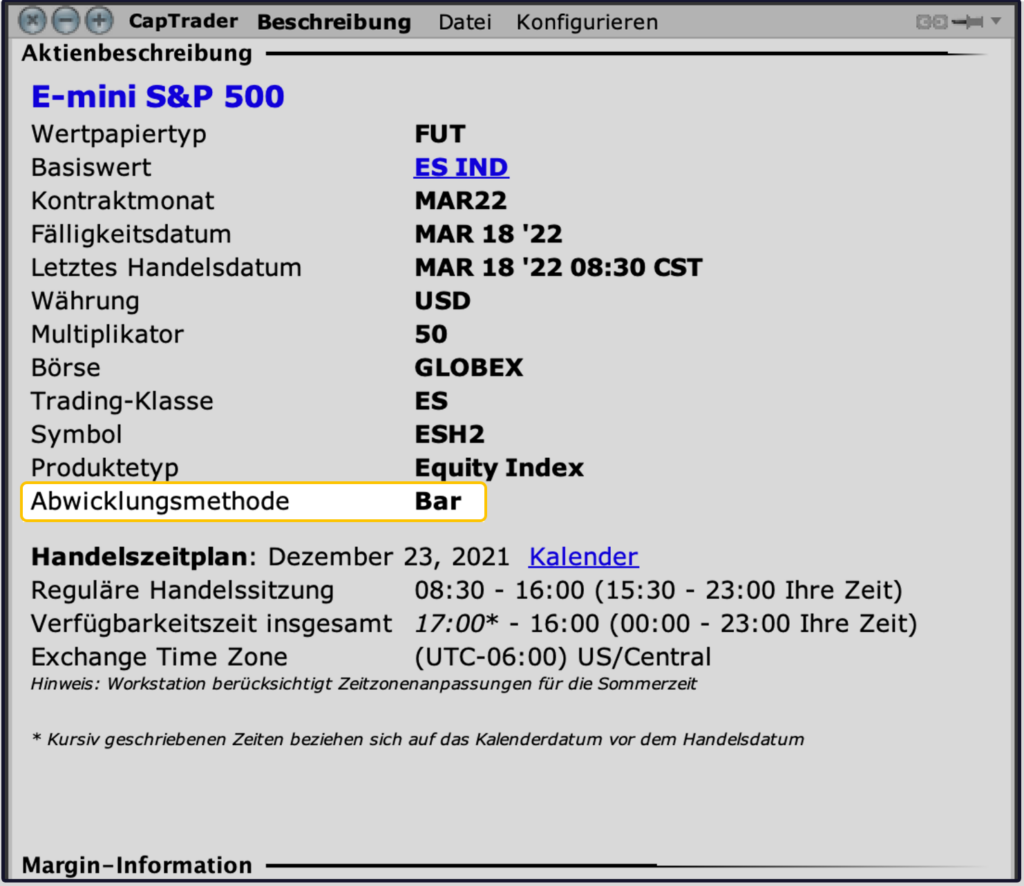
Task: Click the Aktienbeschreibung section header
Action: [x=137, y=54]
